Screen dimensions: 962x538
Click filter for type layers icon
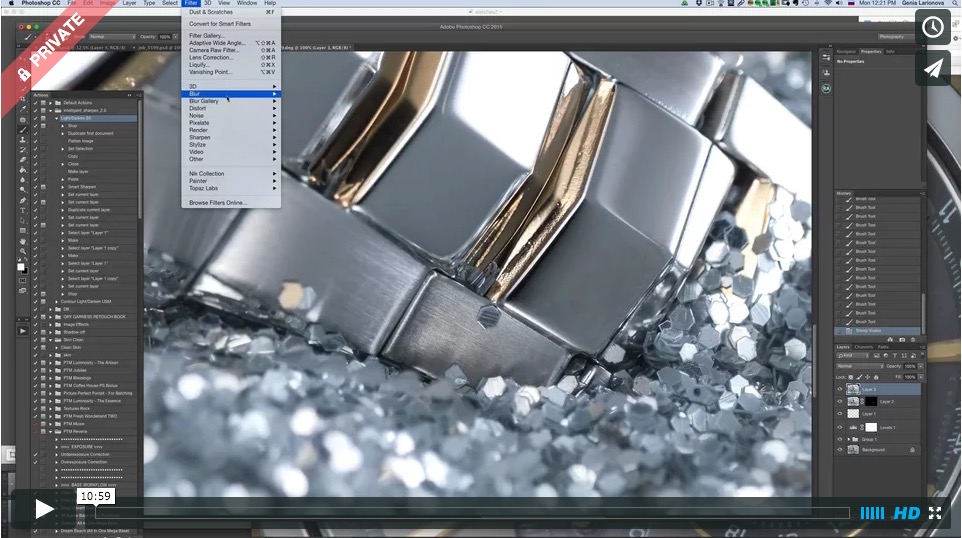point(895,356)
